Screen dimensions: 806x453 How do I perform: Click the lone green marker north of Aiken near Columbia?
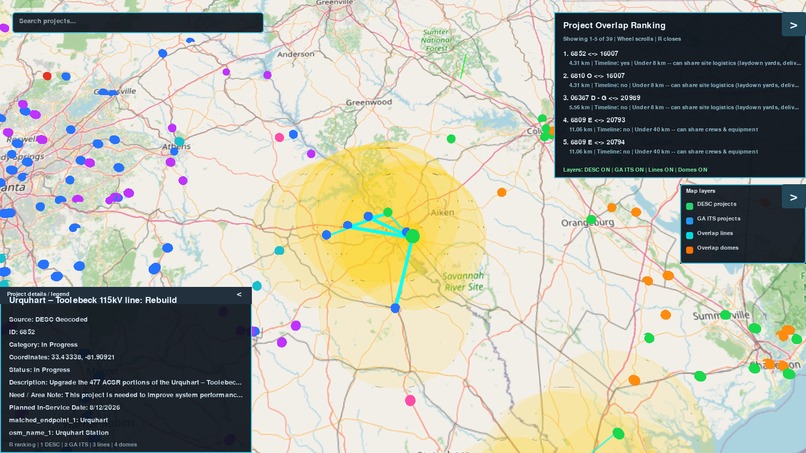[x=451, y=139]
